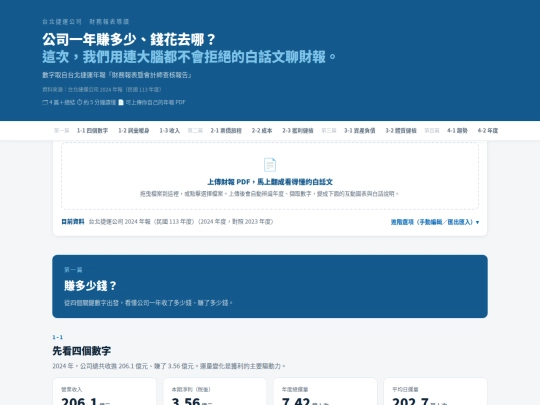Click the 第二篇 label in the navigation bar
Screen dimensions: 540x405
[195, 131]
